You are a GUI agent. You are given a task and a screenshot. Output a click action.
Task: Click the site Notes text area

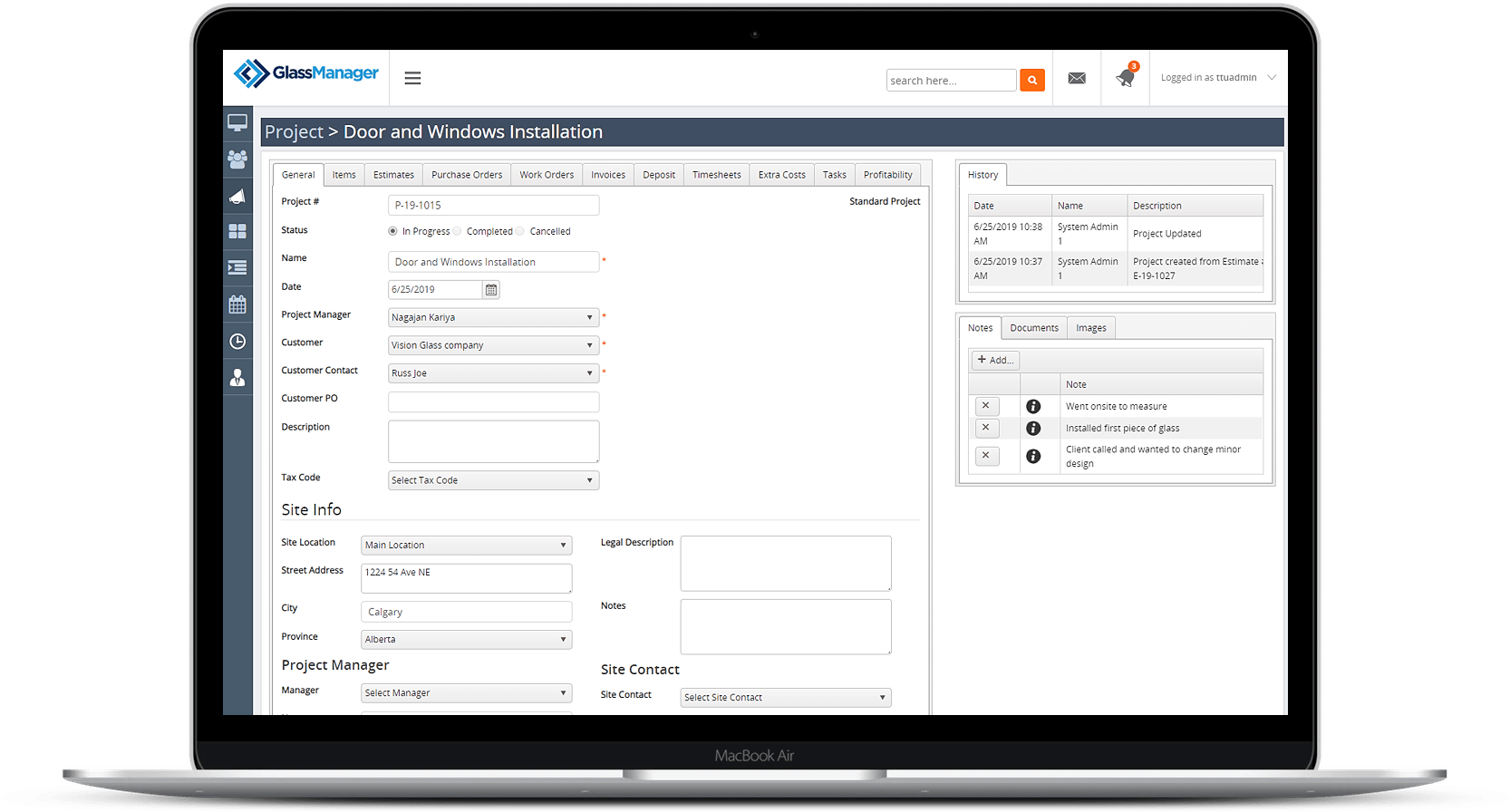786,626
